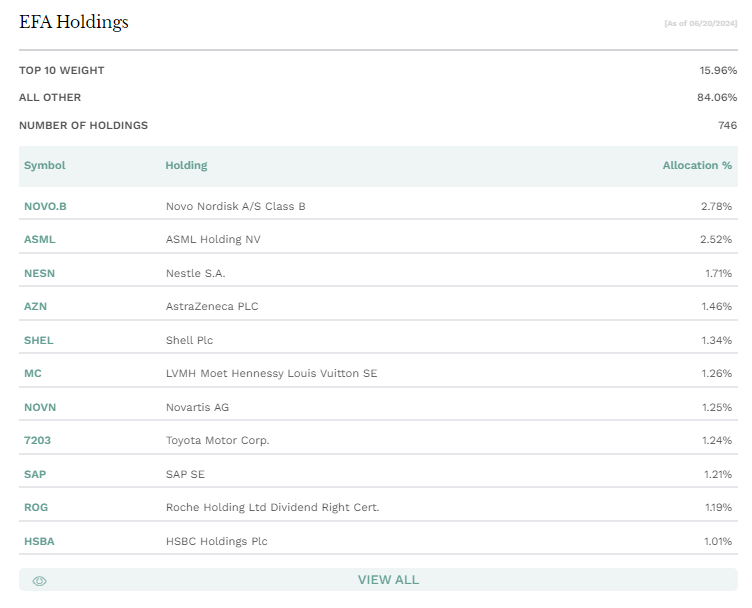Image resolution: width=752 pixels, height=608 pixels.
Task: Open the ROG ticker link
Action: [x=36, y=507]
